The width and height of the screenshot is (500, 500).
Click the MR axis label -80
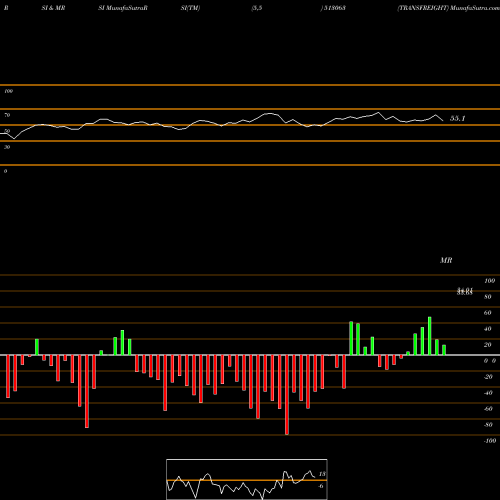coord(488,425)
